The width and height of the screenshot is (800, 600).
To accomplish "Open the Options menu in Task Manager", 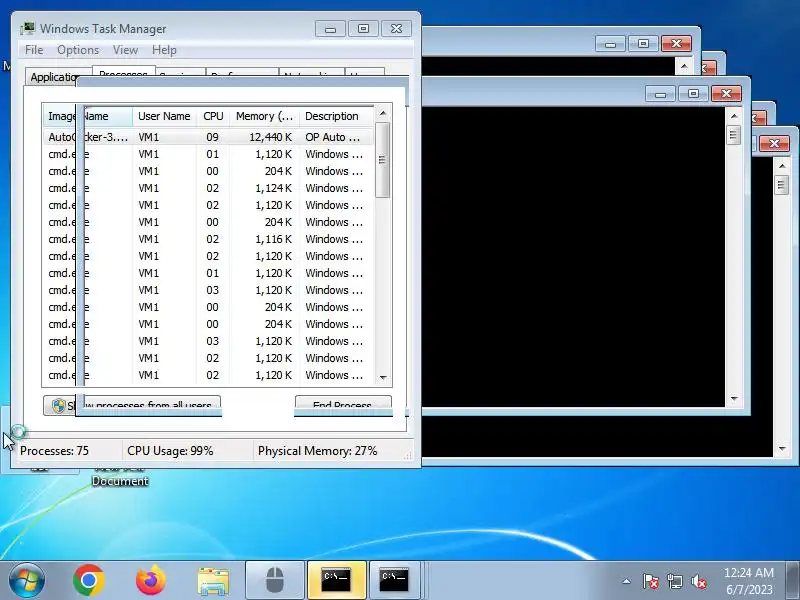I will pyautogui.click(x=78, y=50).
